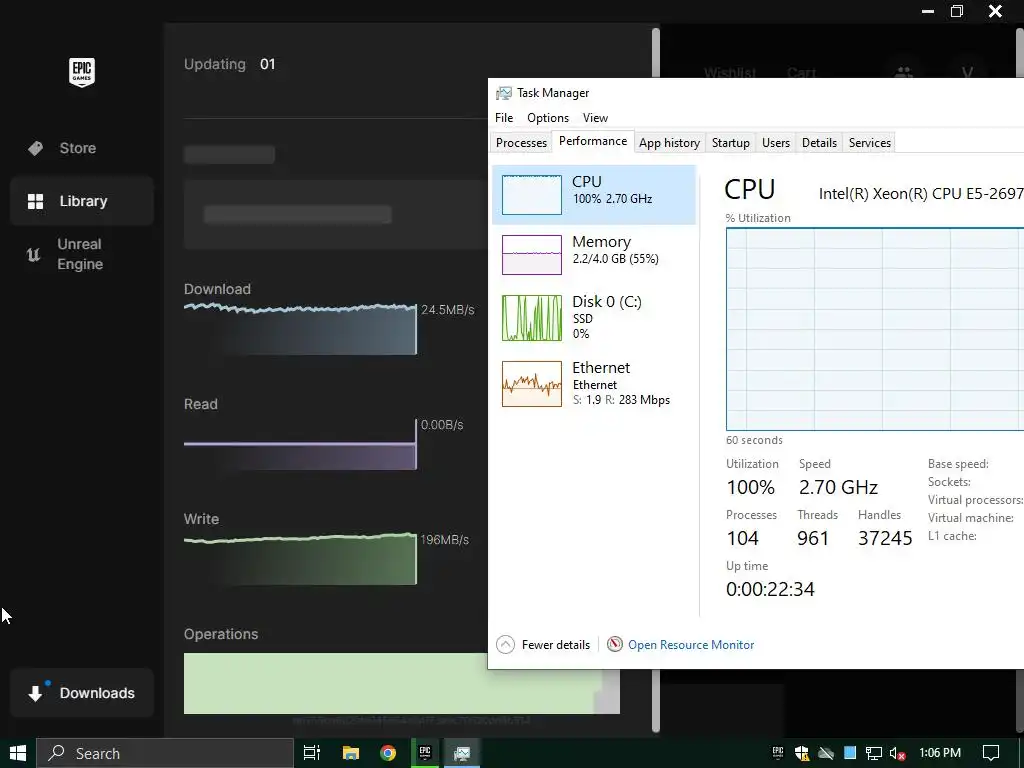The image size is (1024, 768).
Task: Click the launcher downloads panel scrollbar
Action: tap(655, 379)
